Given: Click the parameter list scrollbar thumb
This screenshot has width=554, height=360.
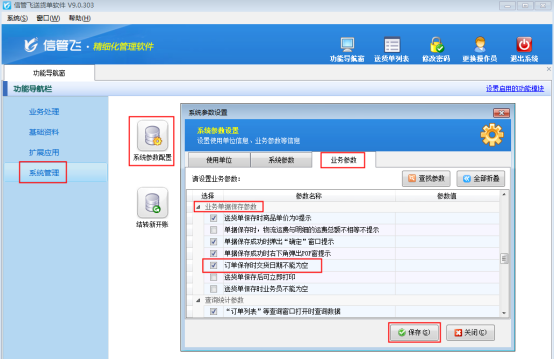Looking at the screenshot, I should click(x=504, y=259).
